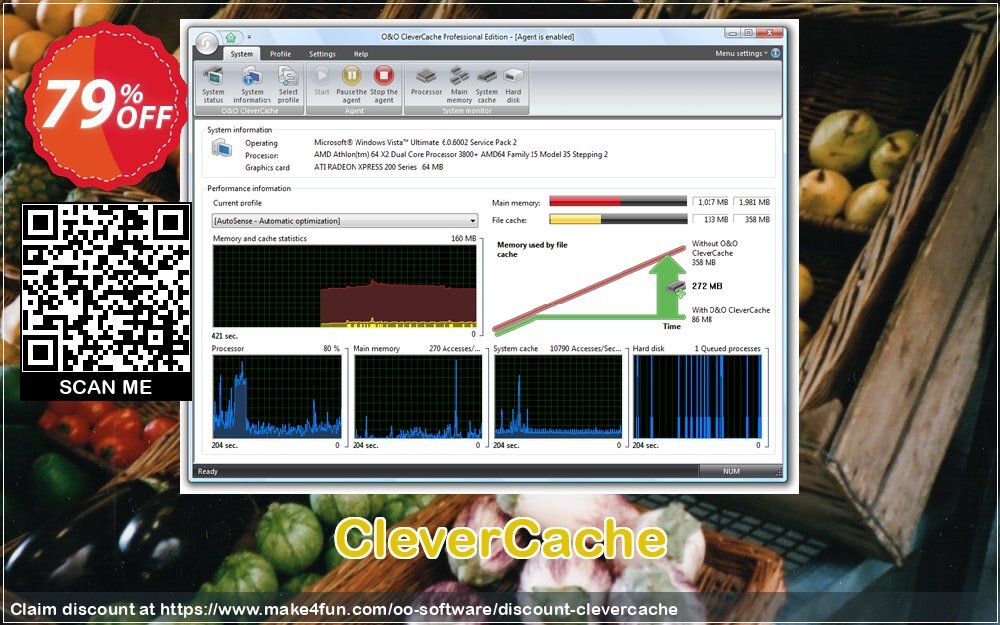Open the System status view
The height and width of the screenshot is (625, 1000).
213,84
